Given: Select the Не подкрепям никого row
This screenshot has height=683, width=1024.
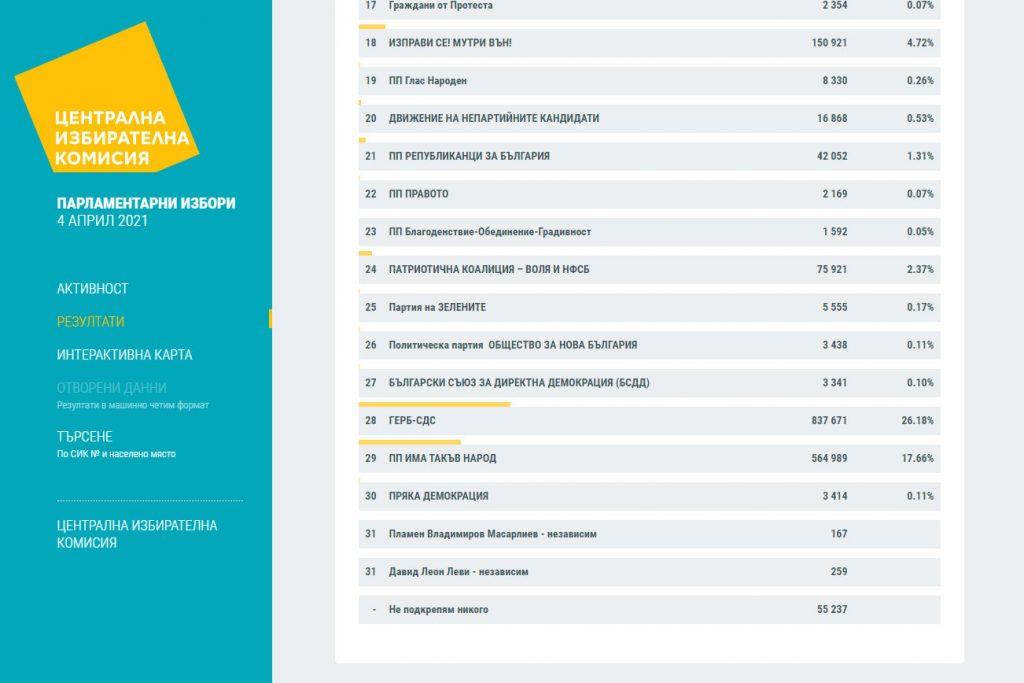Looking at the screenshot, I should (x=648, y=609).
